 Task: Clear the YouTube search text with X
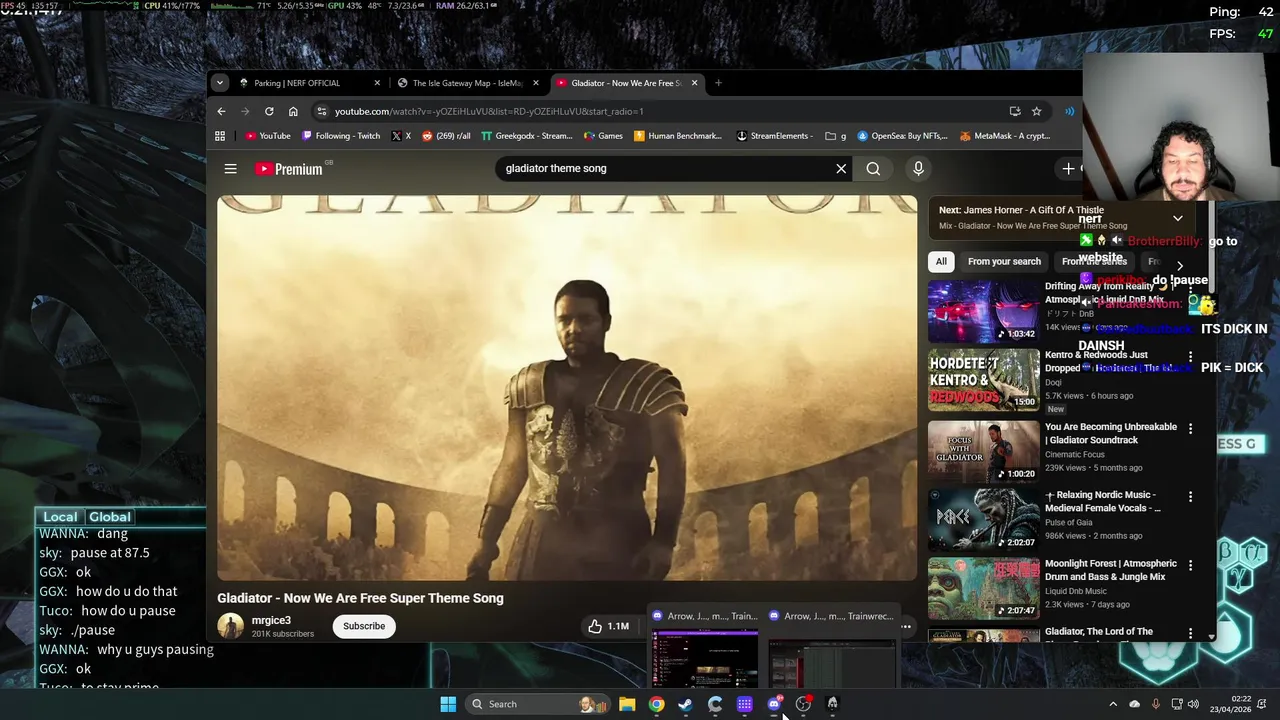click(841, 169)
